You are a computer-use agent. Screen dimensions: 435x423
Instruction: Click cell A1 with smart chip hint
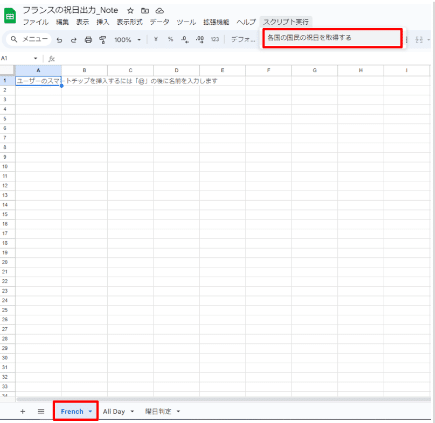(38, 81)
